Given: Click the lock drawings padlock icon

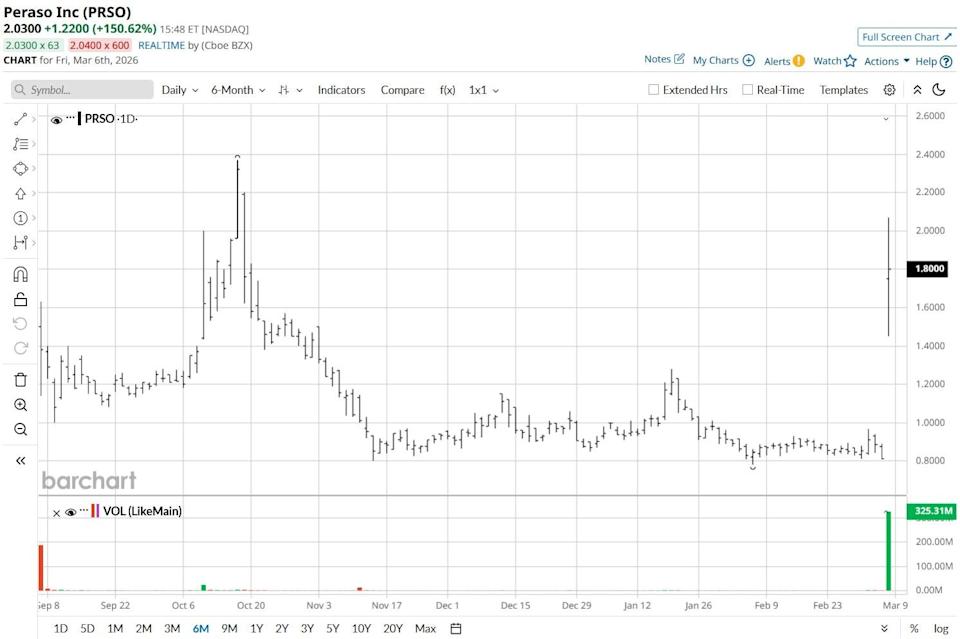Looking at the screenshot, I should click(x=20, y=299).
